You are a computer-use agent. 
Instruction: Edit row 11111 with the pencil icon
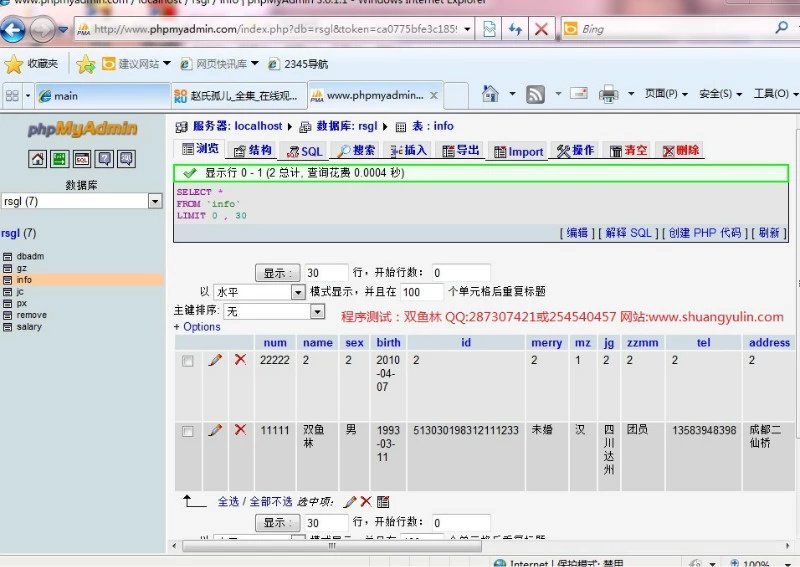pyautogui.click(x=215, y=431)
